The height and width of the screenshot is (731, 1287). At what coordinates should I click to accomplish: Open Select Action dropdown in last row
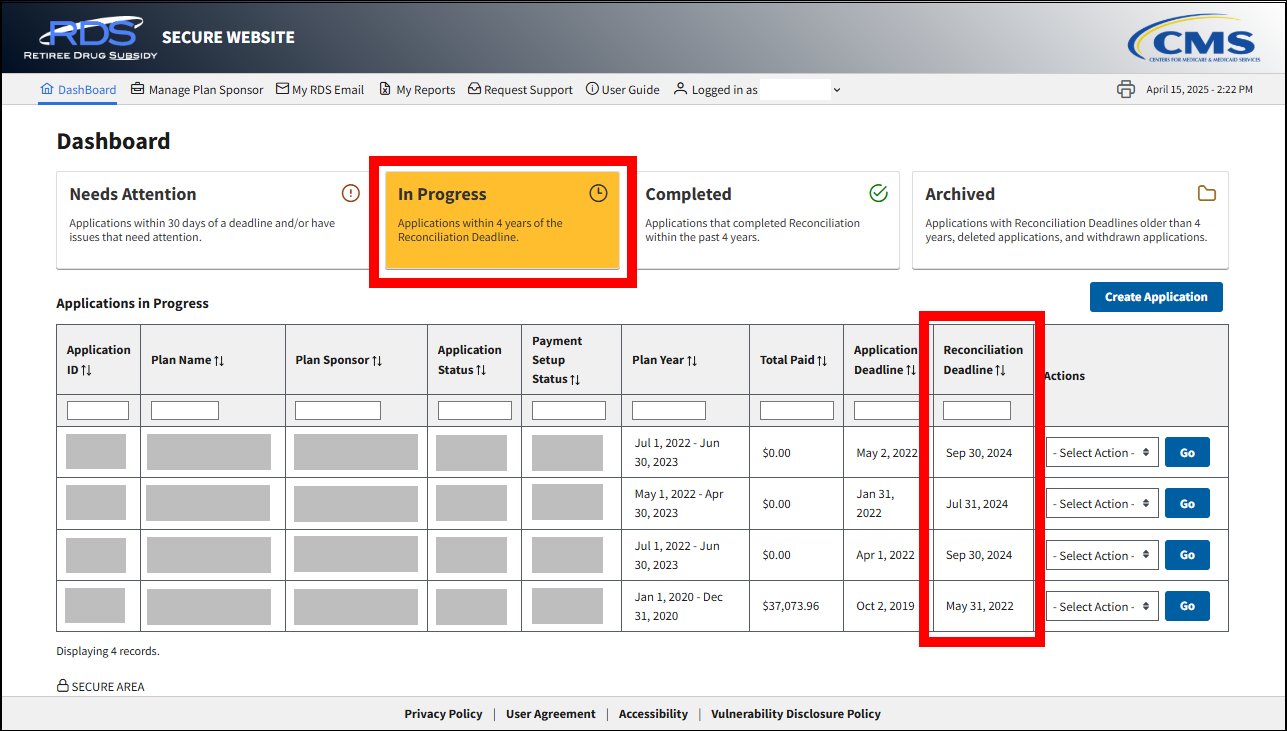(1102, 607)
